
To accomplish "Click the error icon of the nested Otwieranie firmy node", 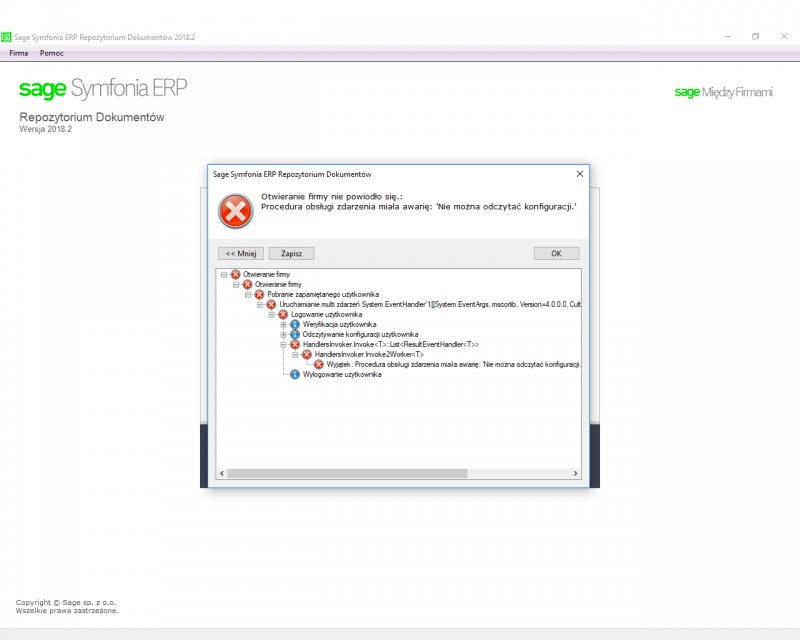I will coord(247,284).
